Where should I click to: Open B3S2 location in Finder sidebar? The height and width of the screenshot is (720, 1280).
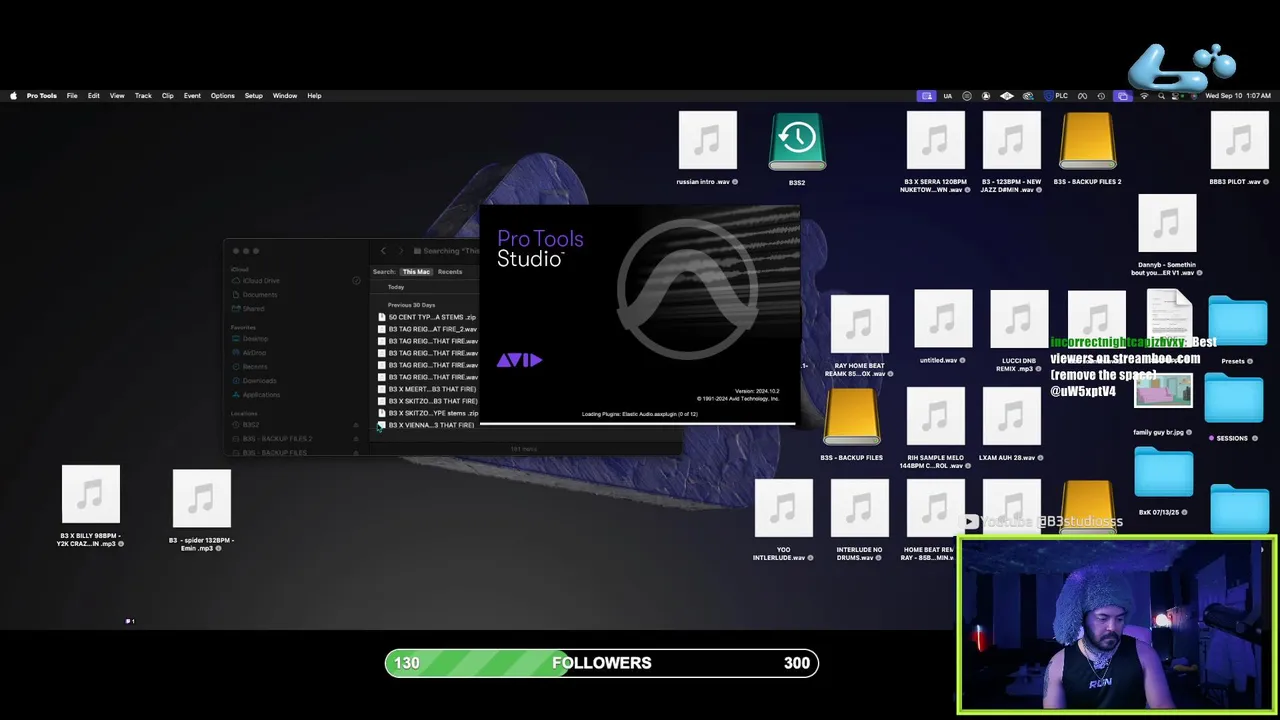(x=250, y=425)
